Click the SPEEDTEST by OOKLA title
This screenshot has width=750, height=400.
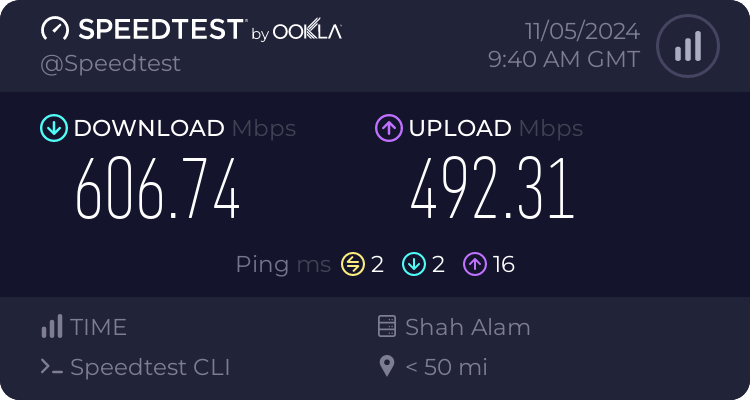click(191, 29)
